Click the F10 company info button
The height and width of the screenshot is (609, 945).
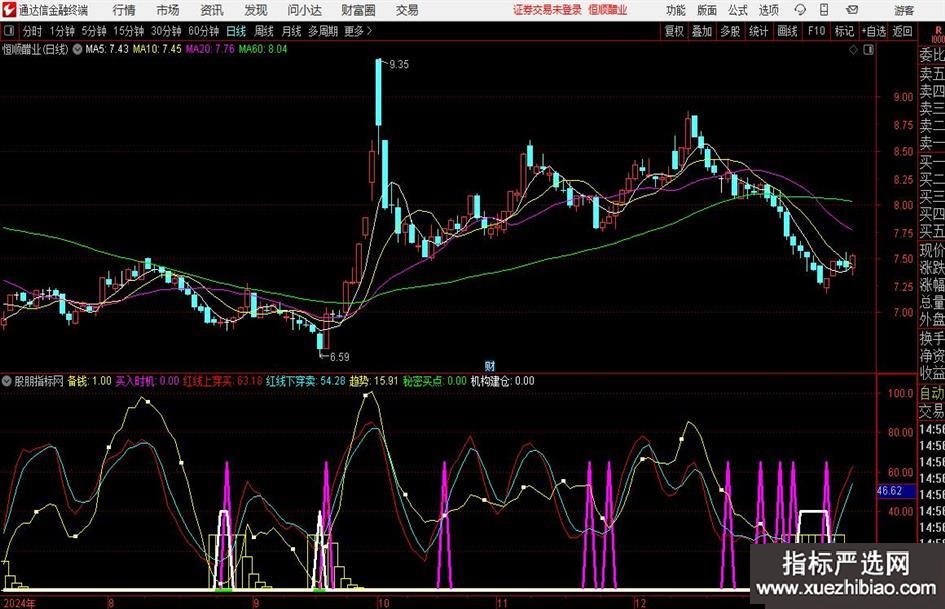coord(816,31)
